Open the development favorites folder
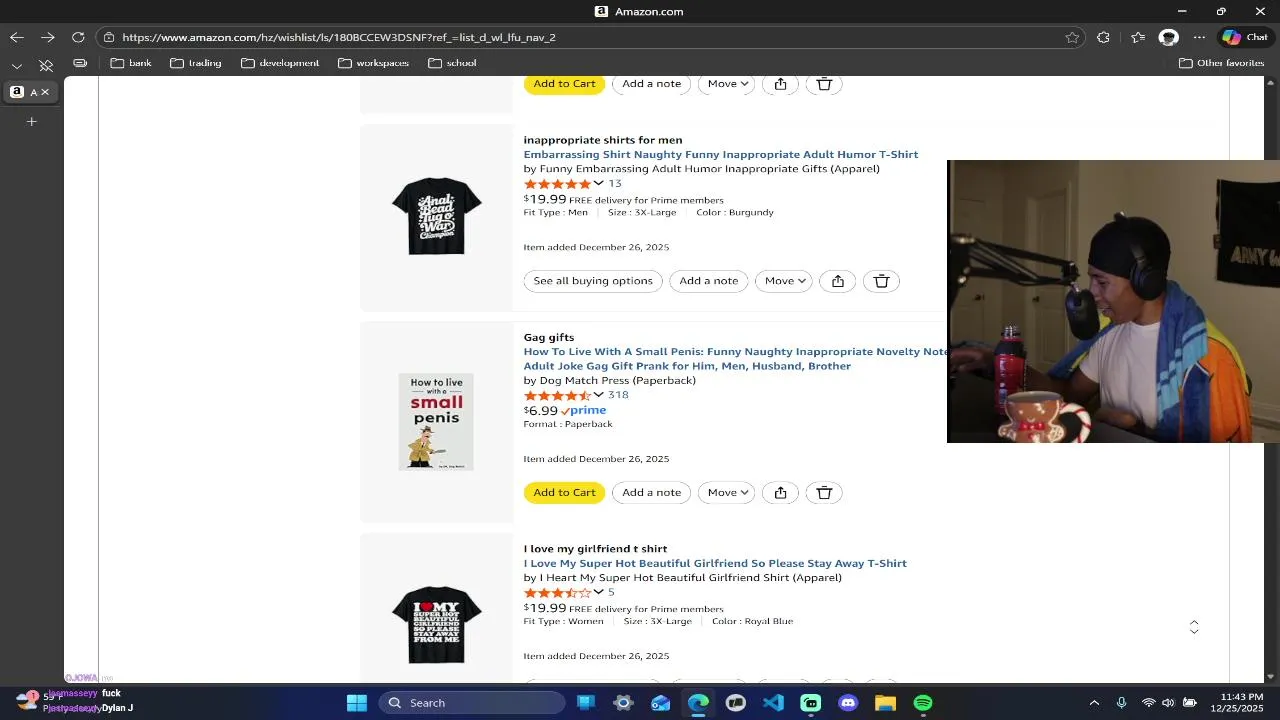Image resolution: width=1280 pixels, height=720 pixels. 279,63
